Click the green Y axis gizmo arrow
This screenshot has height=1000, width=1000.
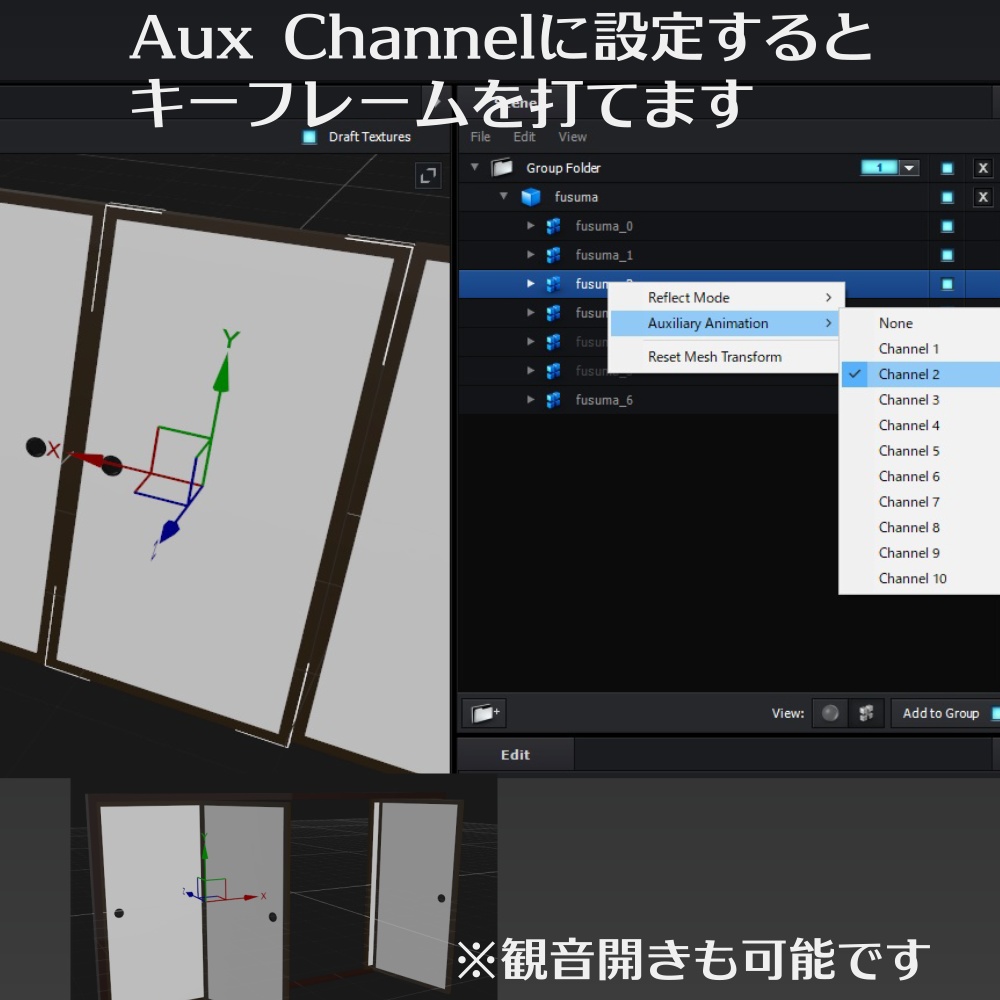pos(221,373)
